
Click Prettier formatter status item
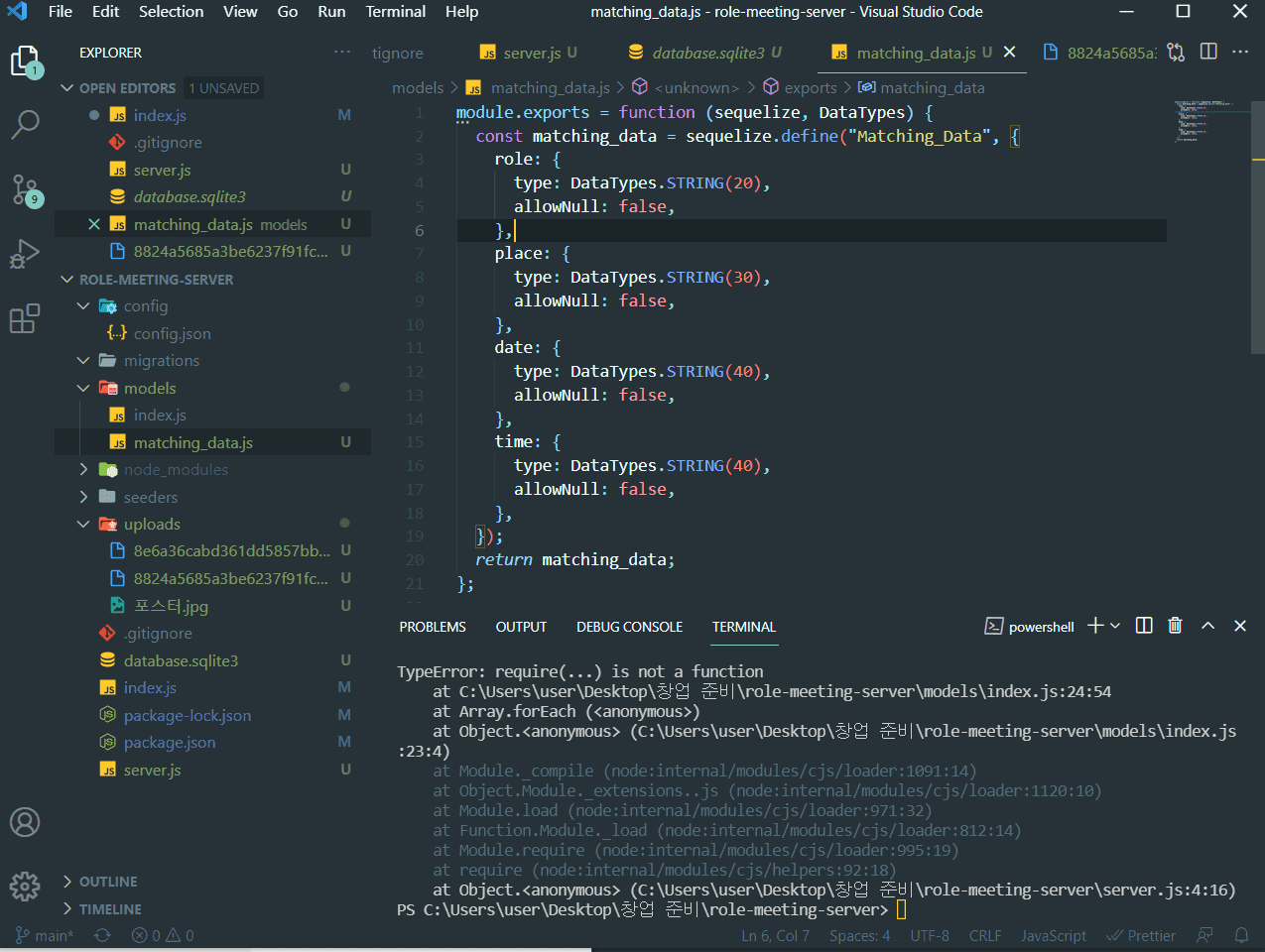point(1141,935)
